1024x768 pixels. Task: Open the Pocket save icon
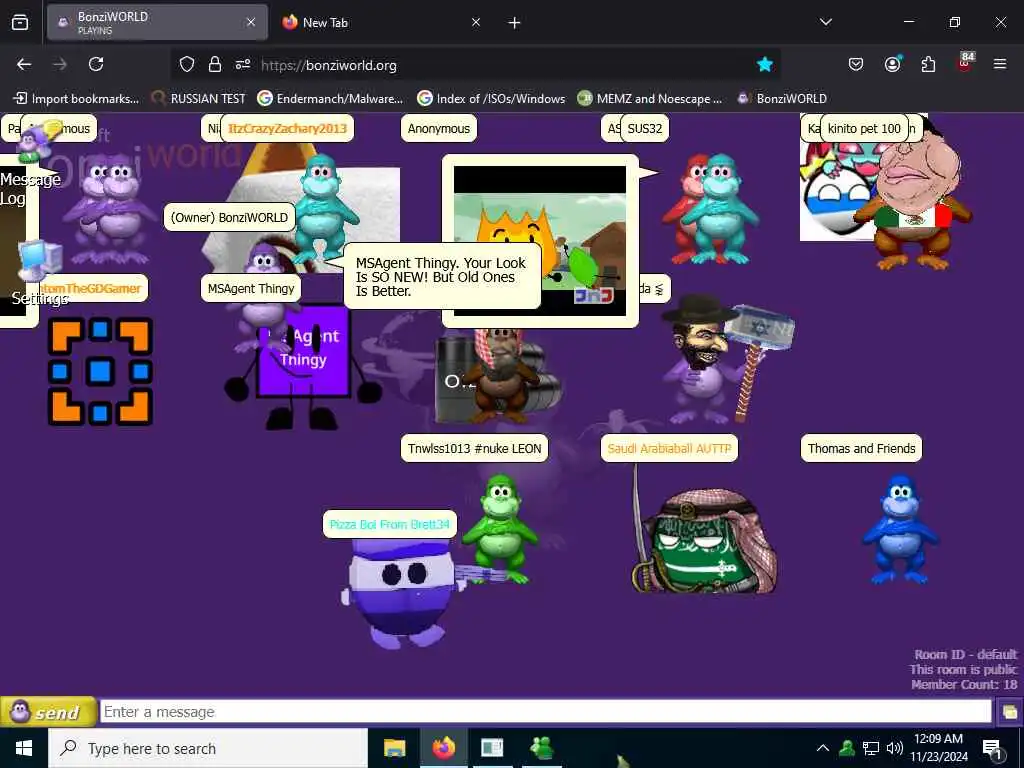pyautogui.click(x=856, y=65)
